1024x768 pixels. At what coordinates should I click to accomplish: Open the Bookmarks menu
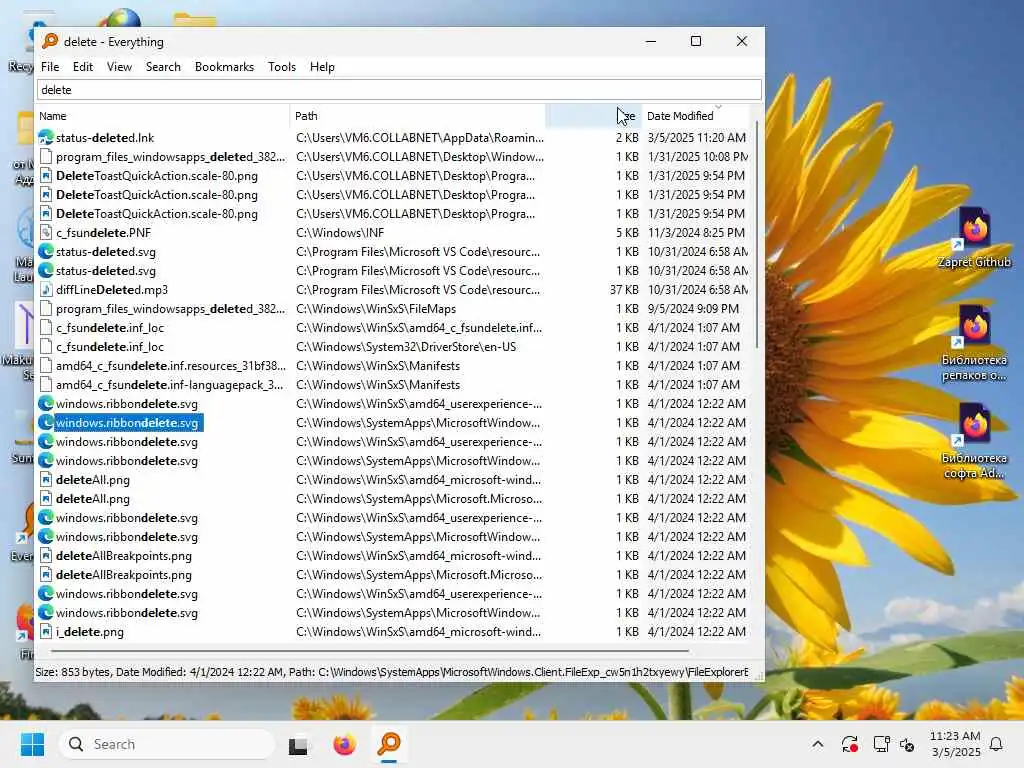(224, 67)
